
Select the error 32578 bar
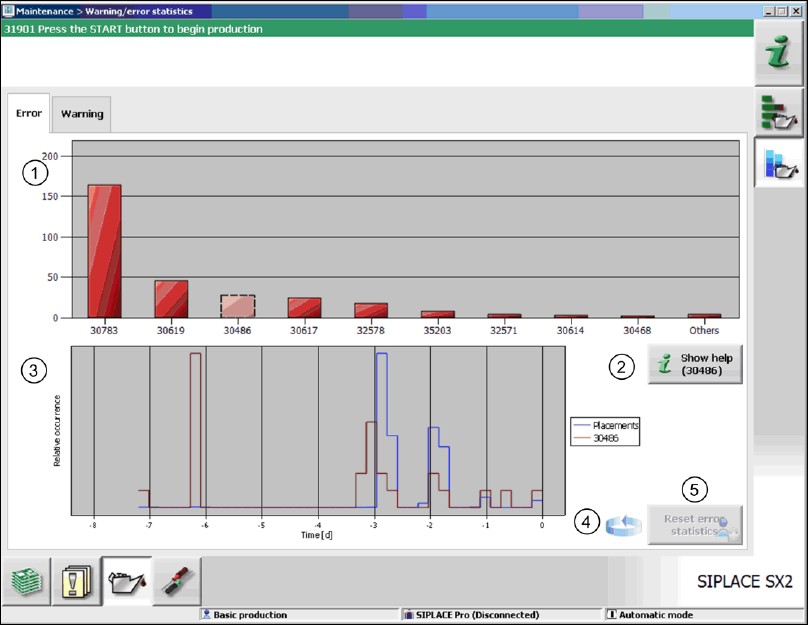coord(371,310)
